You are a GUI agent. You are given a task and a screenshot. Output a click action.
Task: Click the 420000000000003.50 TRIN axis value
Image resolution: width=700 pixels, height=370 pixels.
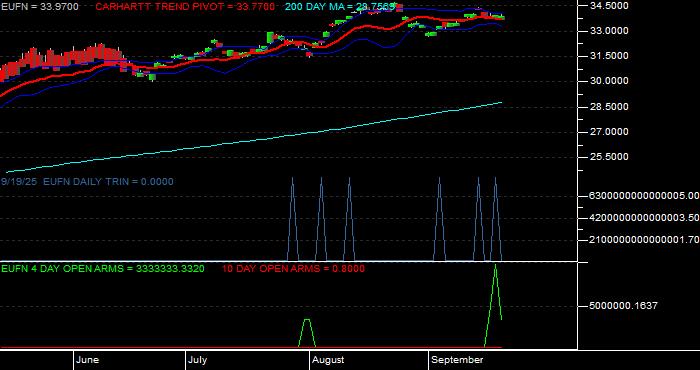click(x=643, y=218)
